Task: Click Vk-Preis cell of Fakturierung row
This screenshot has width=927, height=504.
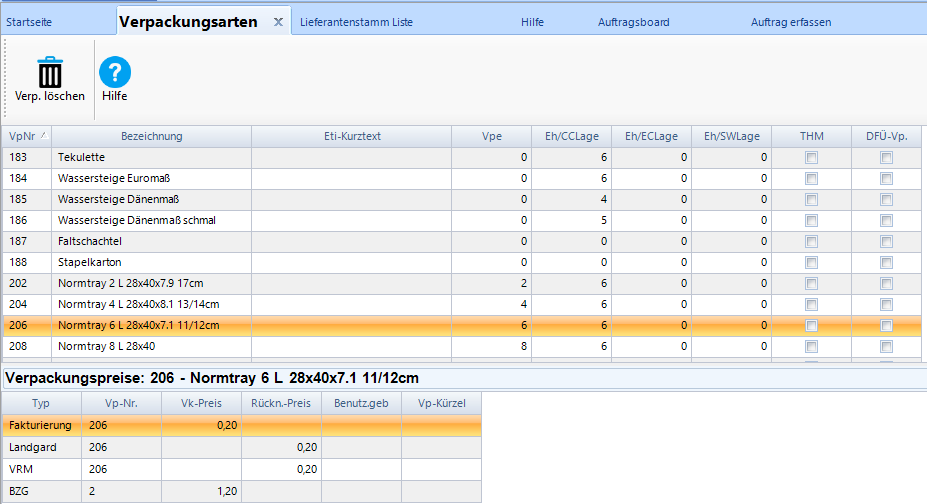Action: [201, 425]
